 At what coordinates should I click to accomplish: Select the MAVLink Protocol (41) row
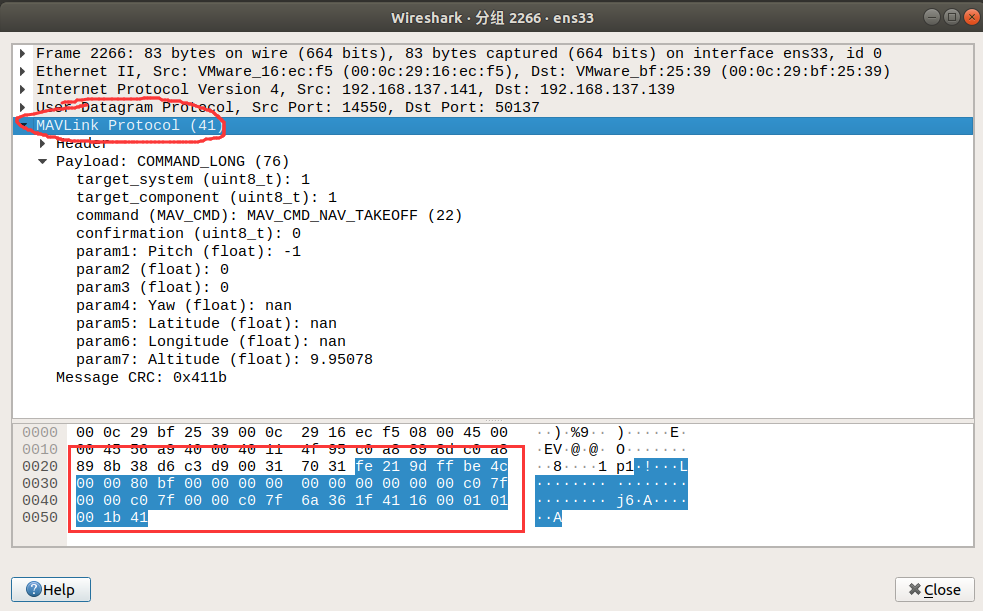point(493,125)
